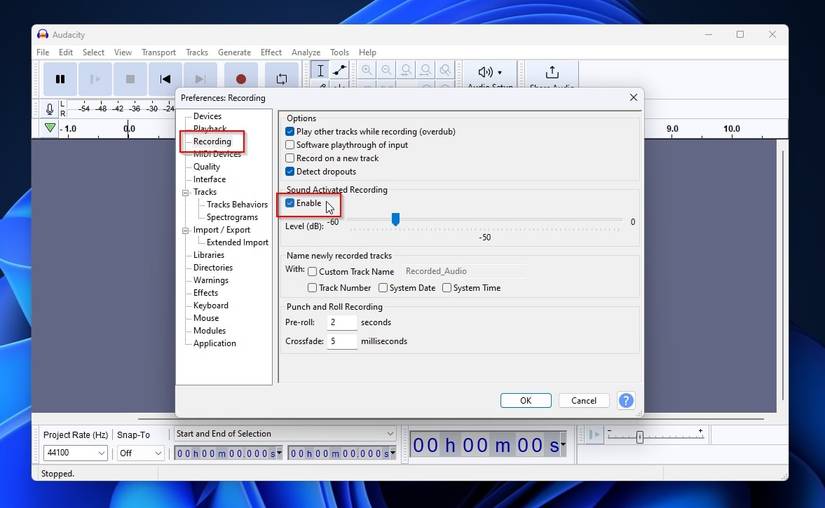Open the Audio Setup speaker button
This screenshot has width=825, height=508.
point(490,72)
